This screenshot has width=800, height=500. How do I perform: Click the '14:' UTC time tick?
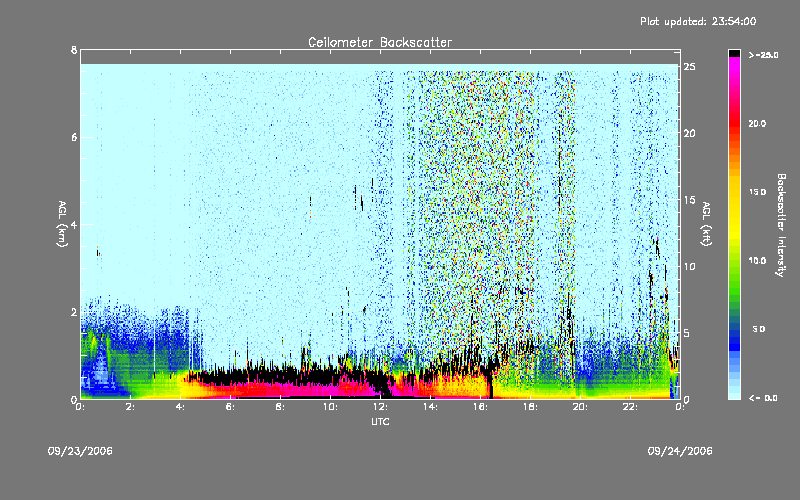[430, 407]
